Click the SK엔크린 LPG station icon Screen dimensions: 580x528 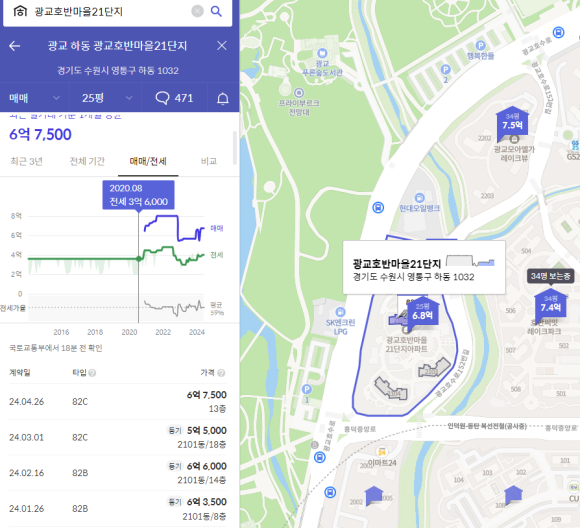(x=340, y=312)
